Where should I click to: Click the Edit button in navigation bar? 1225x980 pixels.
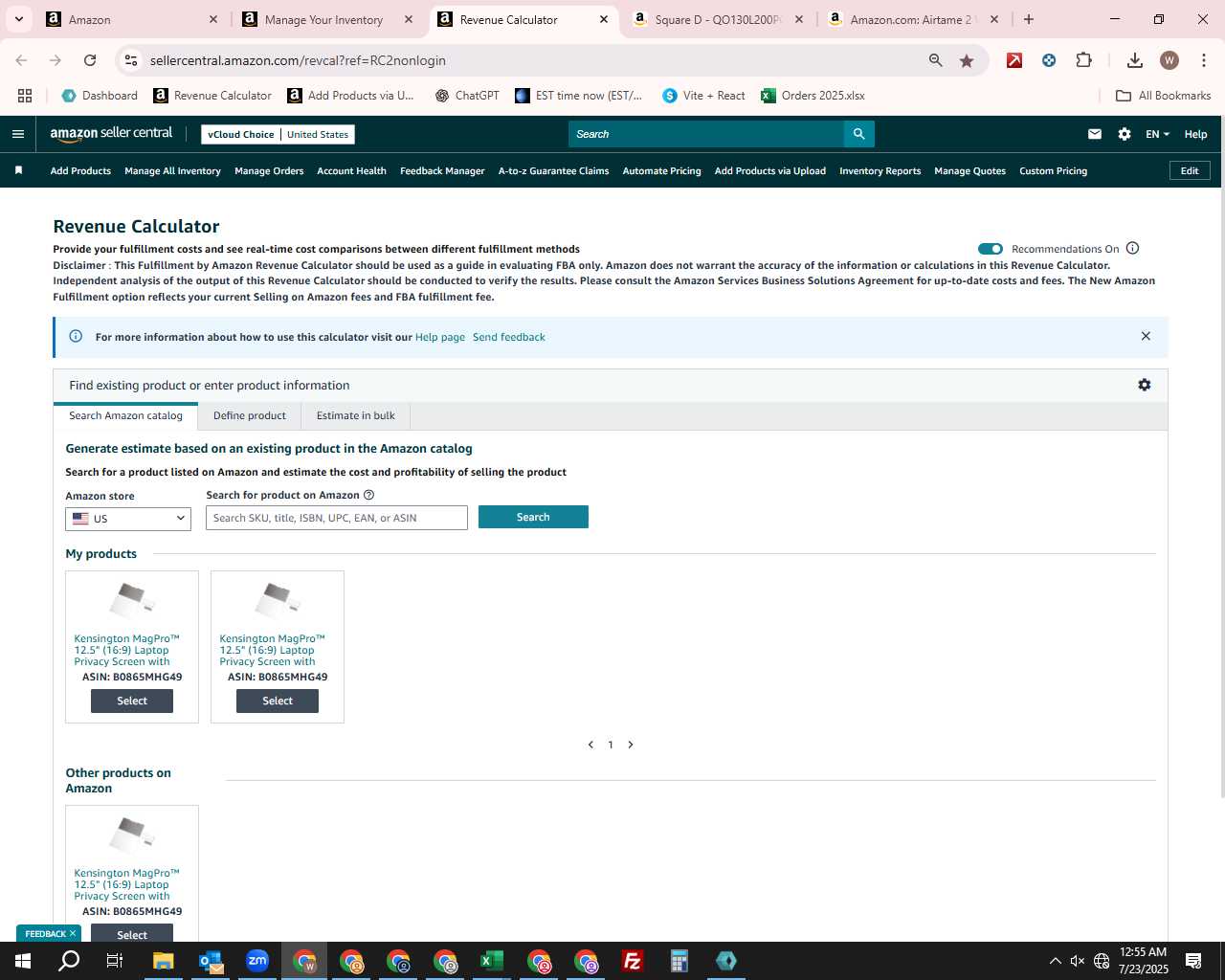tap(1190, 170)
